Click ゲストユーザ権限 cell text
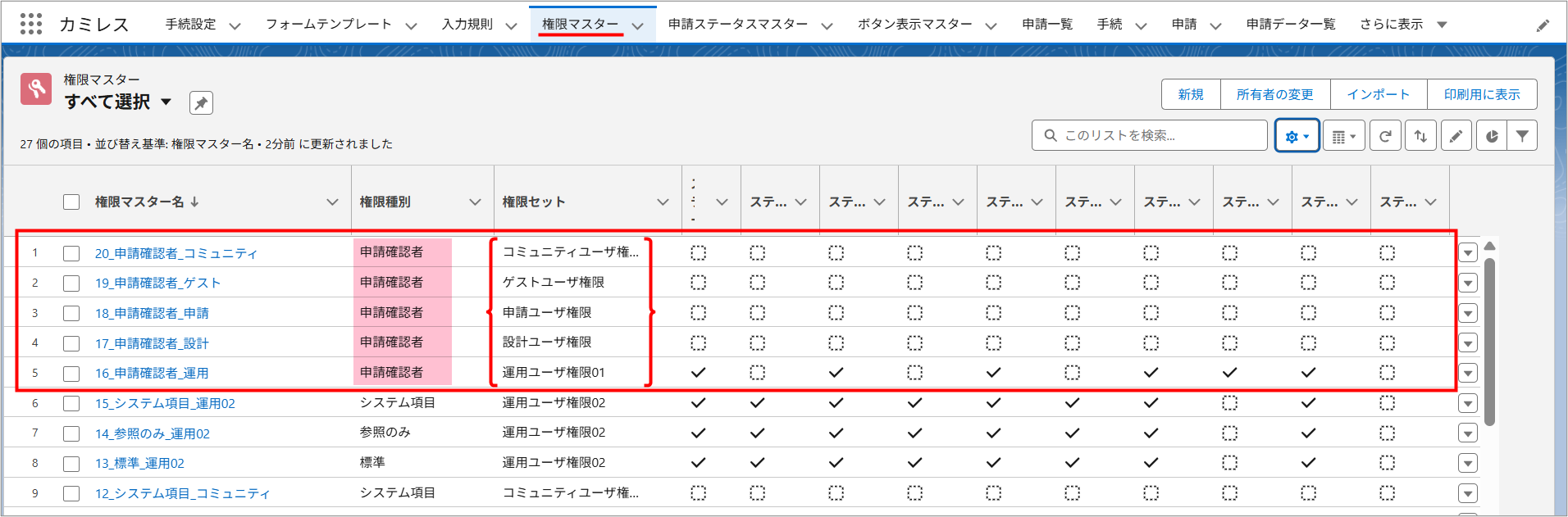Screen dimensions: 1568x517 pos(554,283)
